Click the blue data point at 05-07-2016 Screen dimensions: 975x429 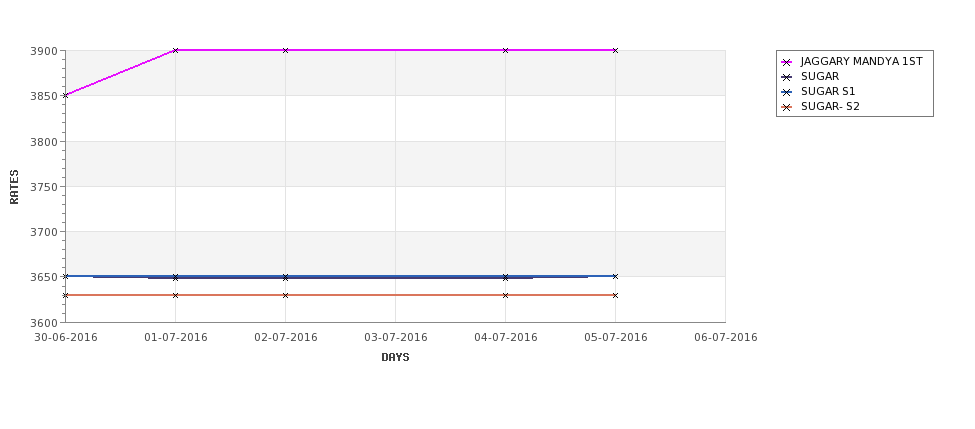(616, 277)
